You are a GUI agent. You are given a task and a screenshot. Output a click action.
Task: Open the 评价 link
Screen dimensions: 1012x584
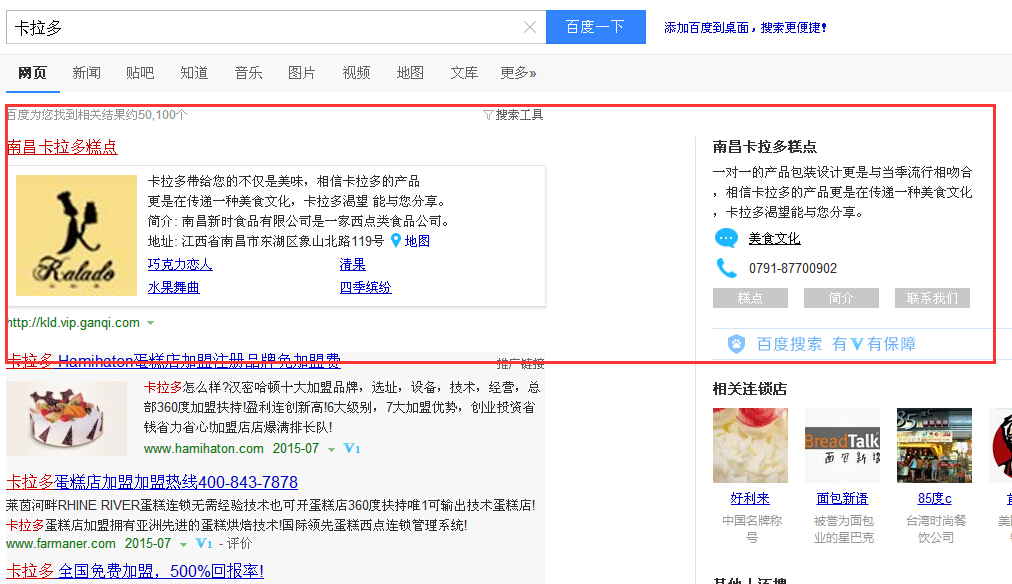point(239,543)
